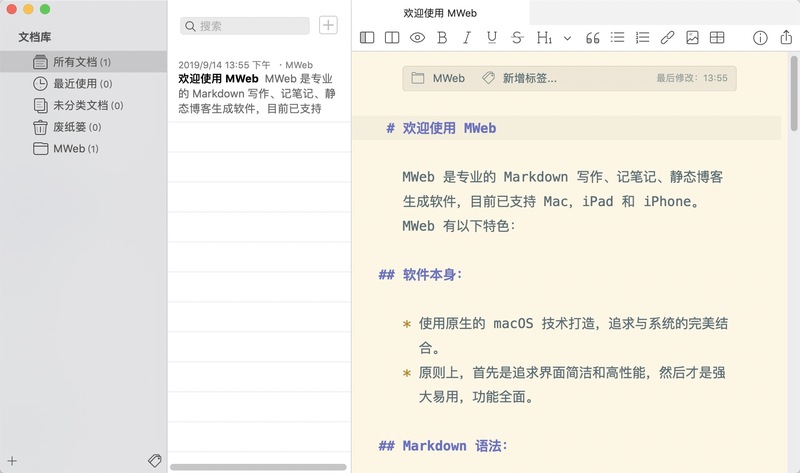800x473 pixels.
Task: Apply underline formatting
Action: pos(492,38)
